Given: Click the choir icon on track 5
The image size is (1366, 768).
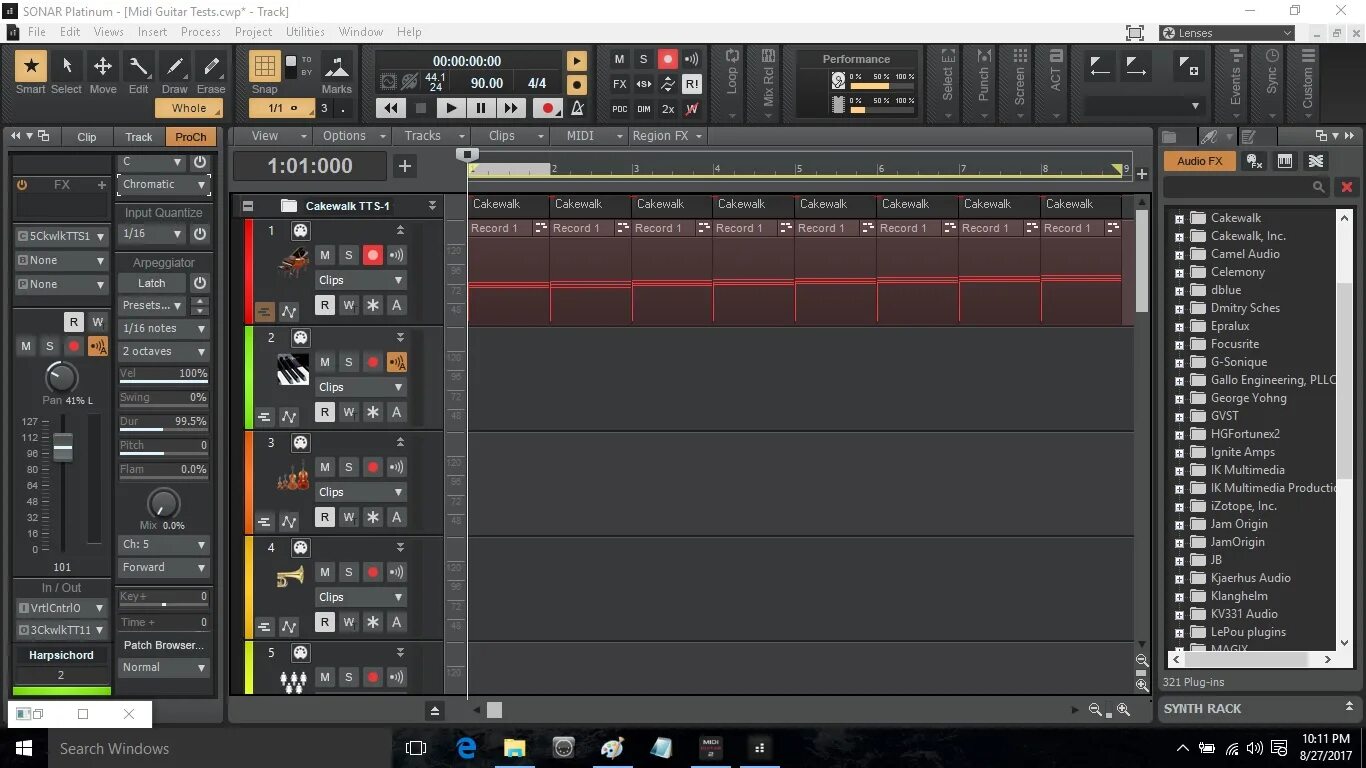Looking at the screenshot, I should 293,681.
